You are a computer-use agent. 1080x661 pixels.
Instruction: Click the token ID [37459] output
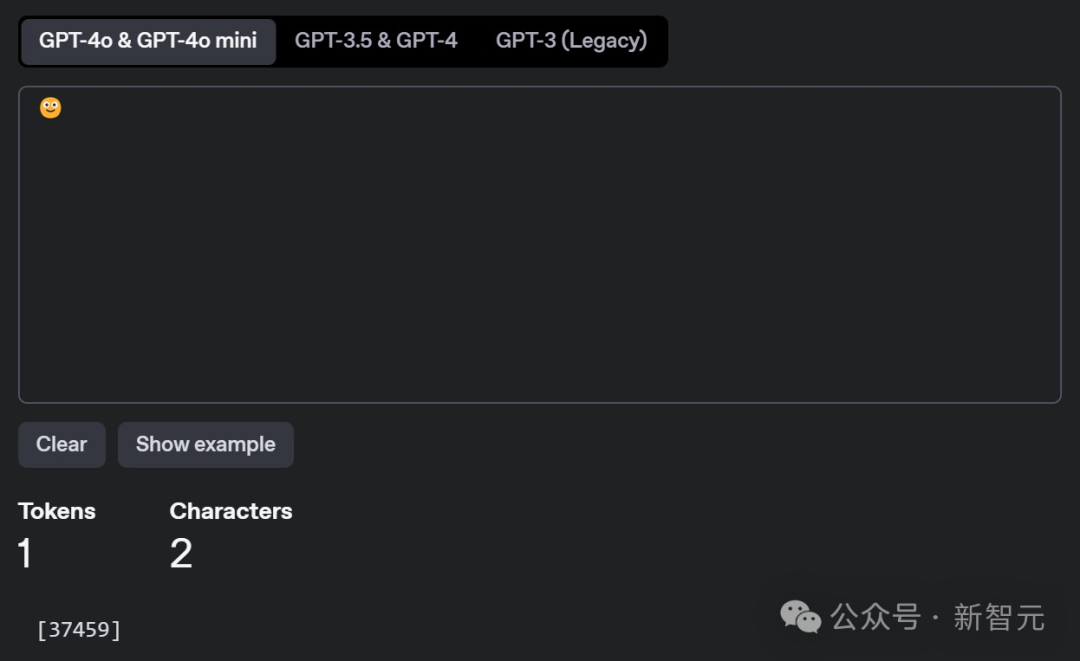(79, 629)
